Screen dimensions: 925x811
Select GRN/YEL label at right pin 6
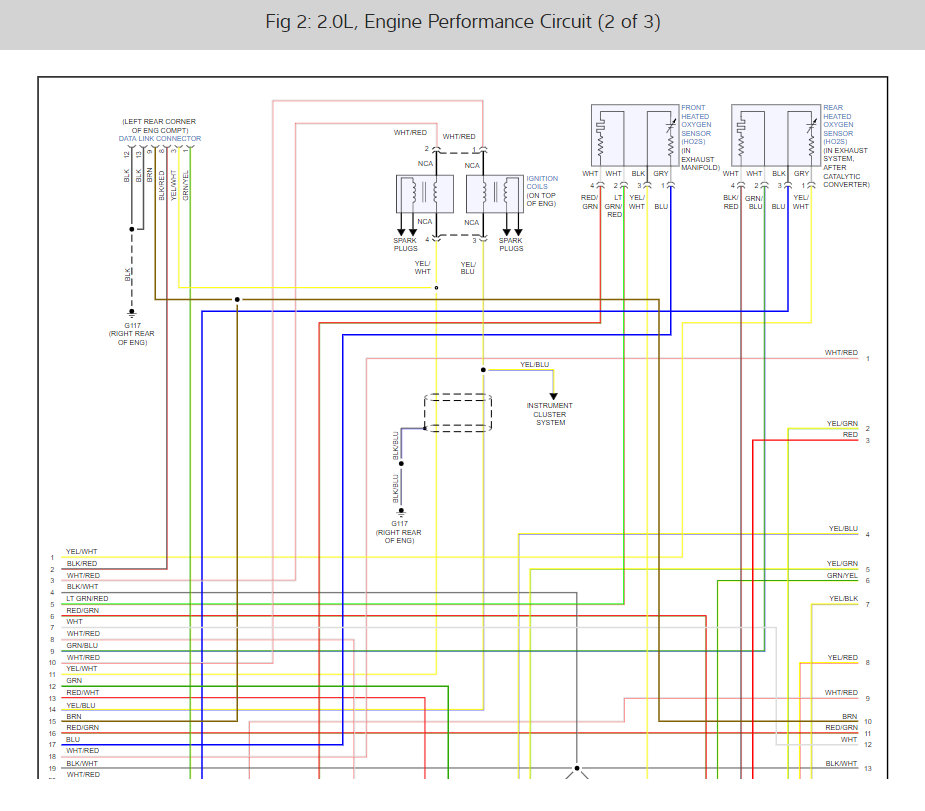[x=842, y=576]
